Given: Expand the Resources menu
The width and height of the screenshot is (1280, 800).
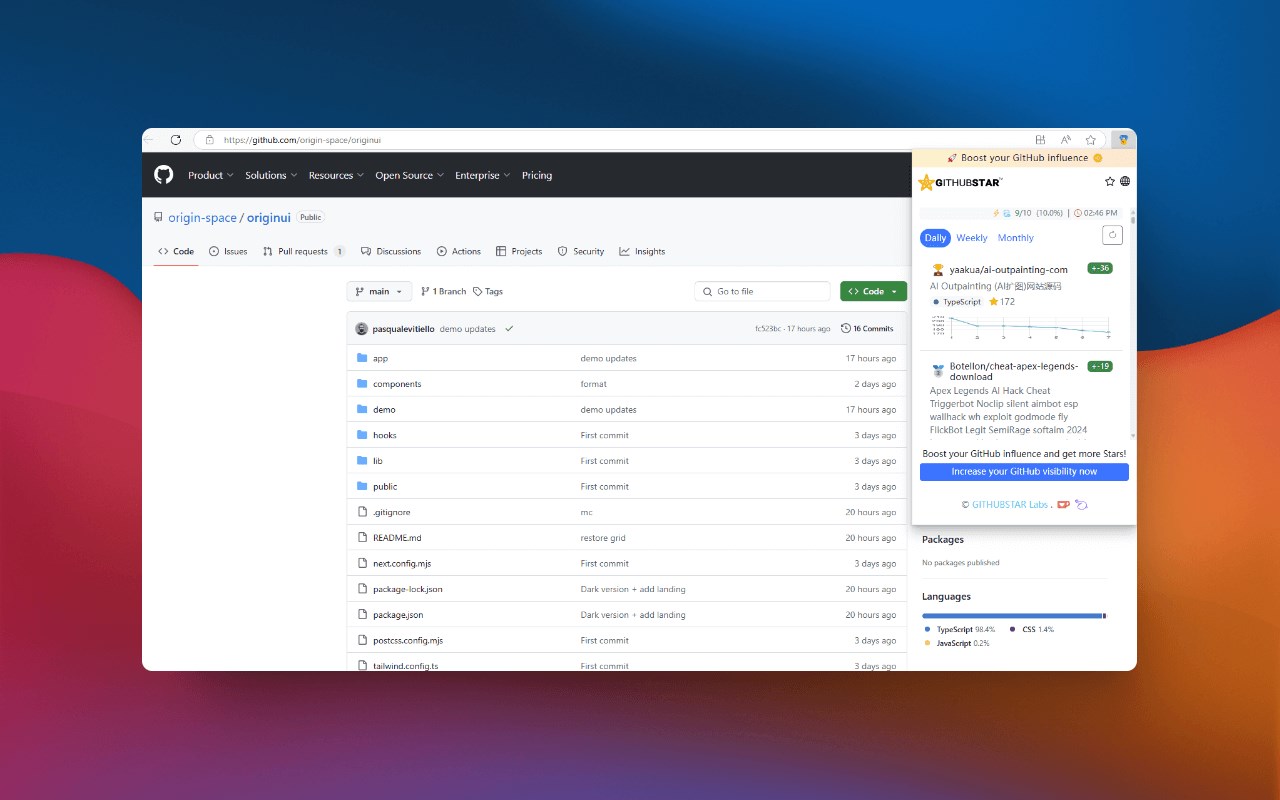Looking at the screenshot, I should click(336, 175).
